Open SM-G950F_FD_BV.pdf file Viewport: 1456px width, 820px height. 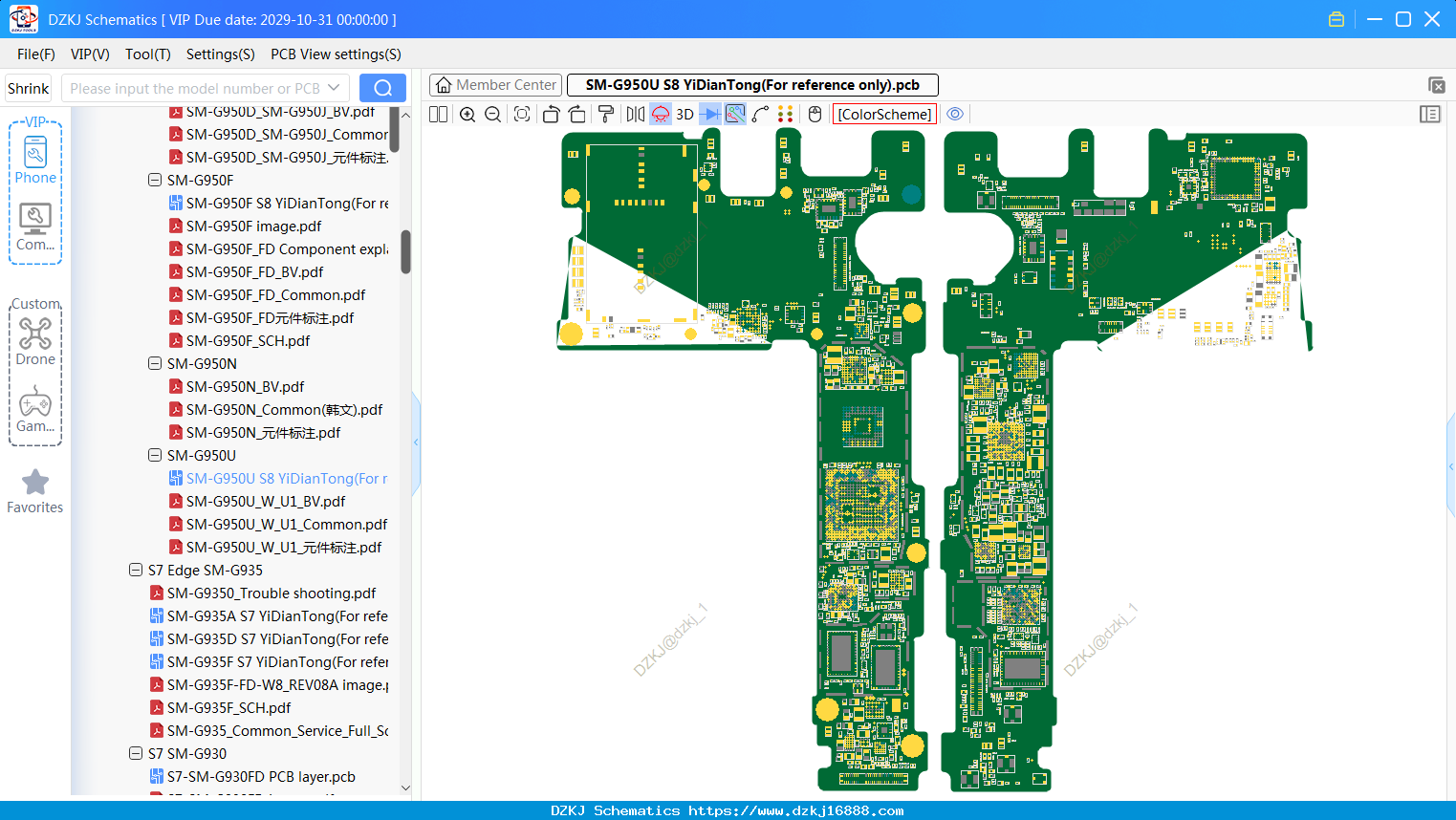[x=254, y=272]
